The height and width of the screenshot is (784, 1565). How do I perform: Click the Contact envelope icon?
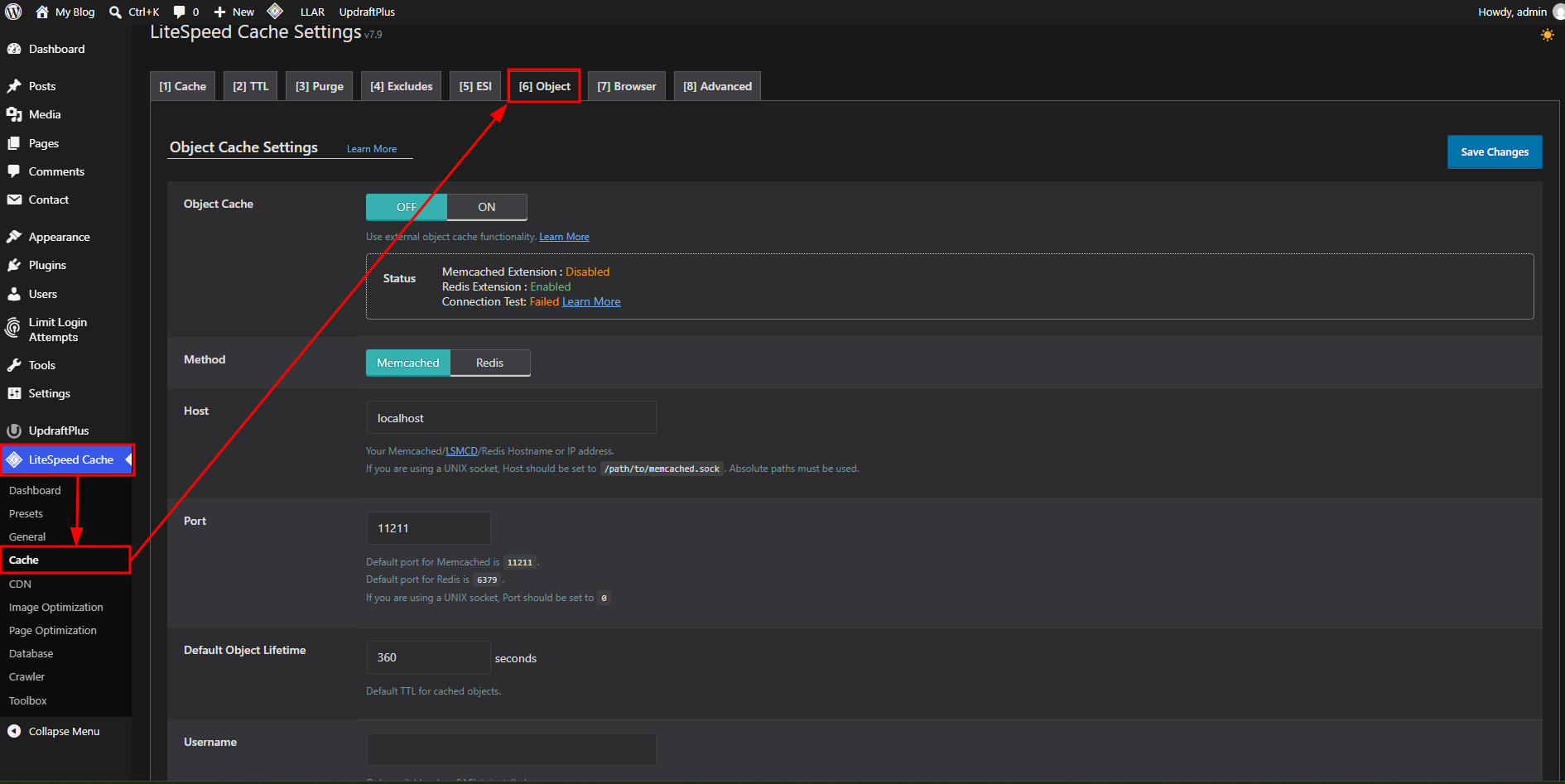point(14,200)
